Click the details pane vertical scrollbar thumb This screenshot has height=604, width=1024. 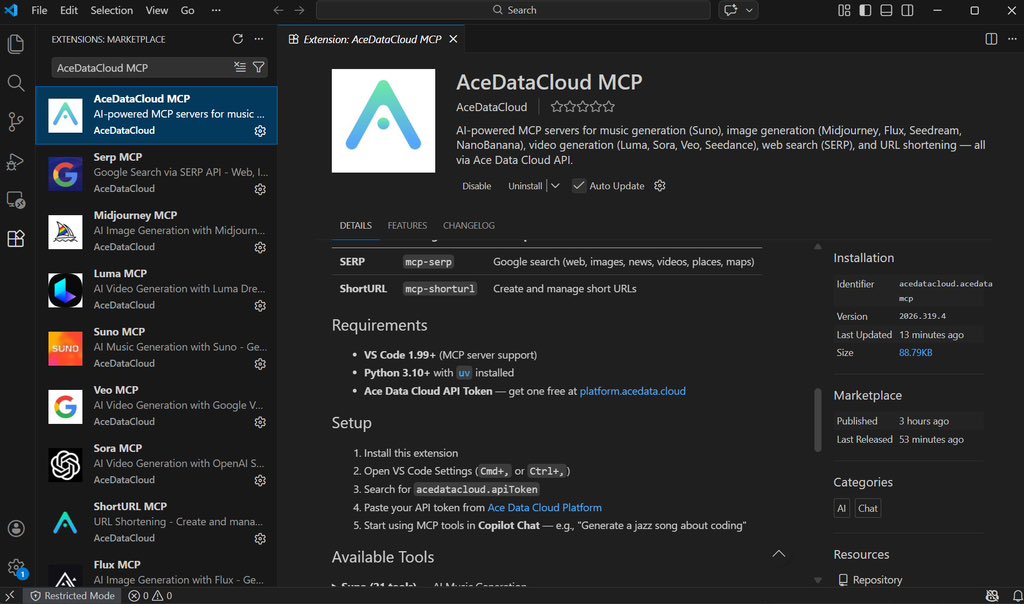click(818, 419)
